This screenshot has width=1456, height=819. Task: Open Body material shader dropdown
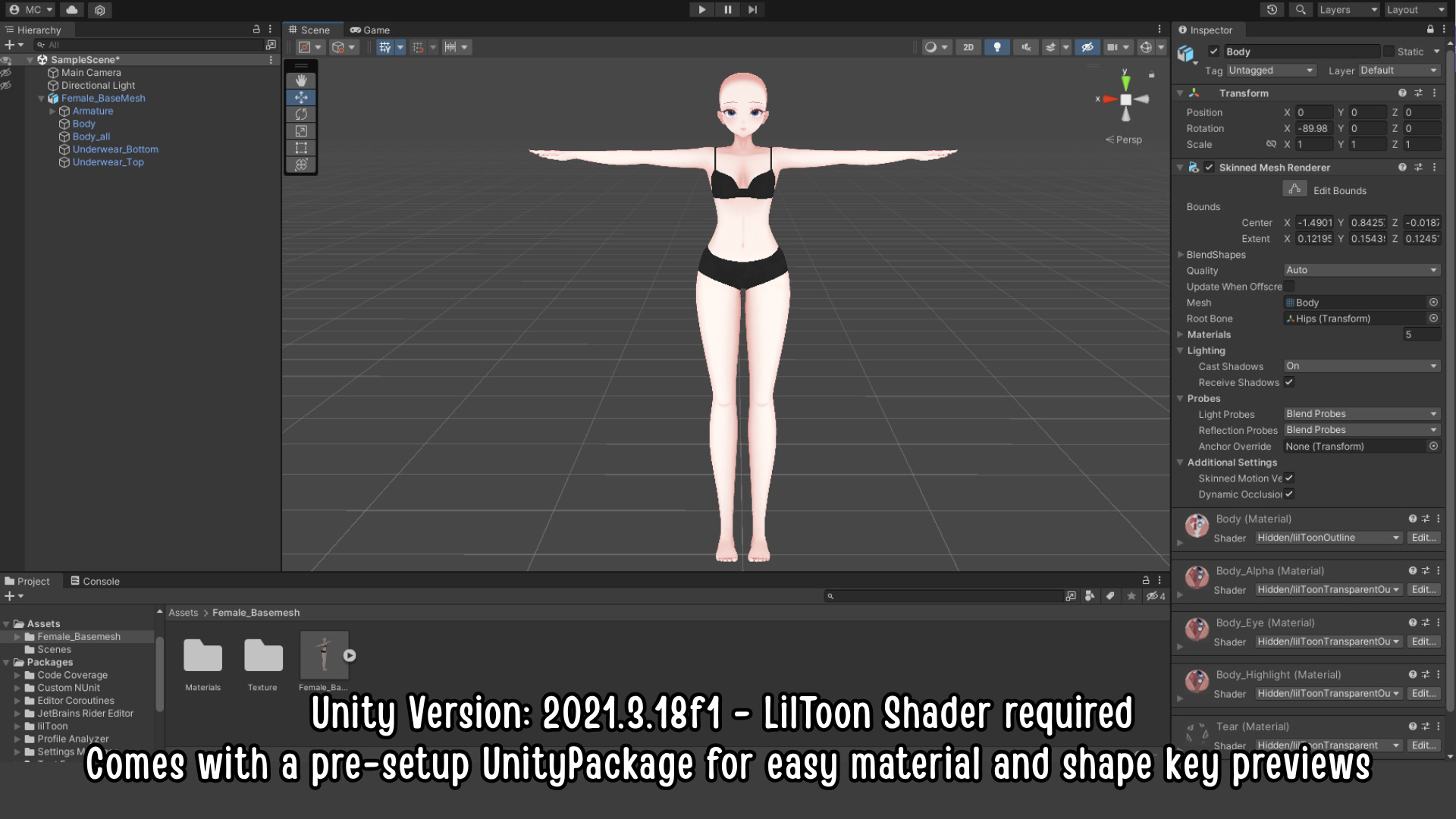click(1328, 538)
